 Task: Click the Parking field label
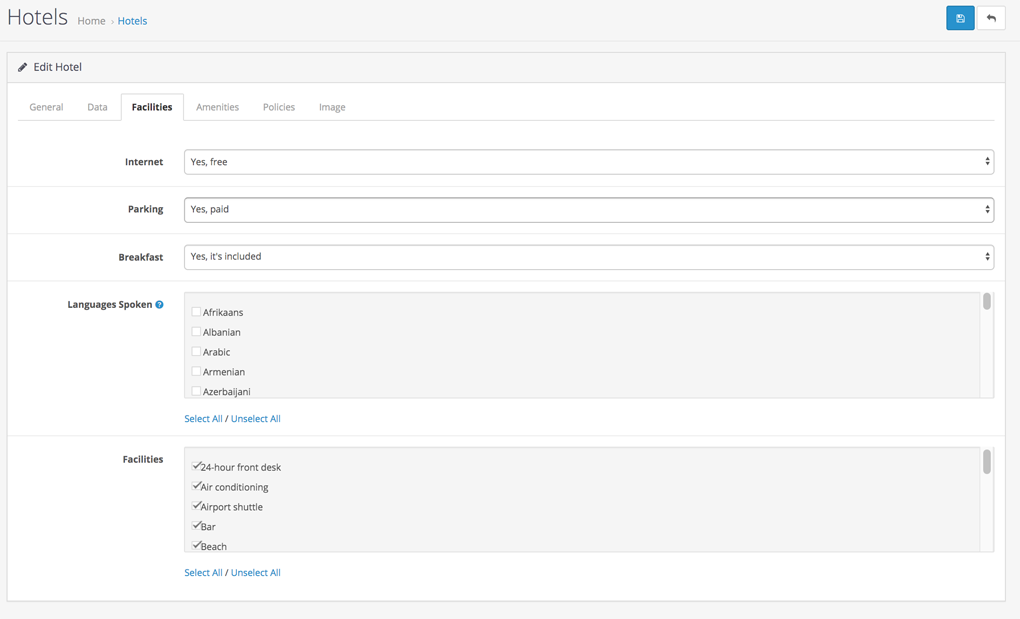click(145, 209)
